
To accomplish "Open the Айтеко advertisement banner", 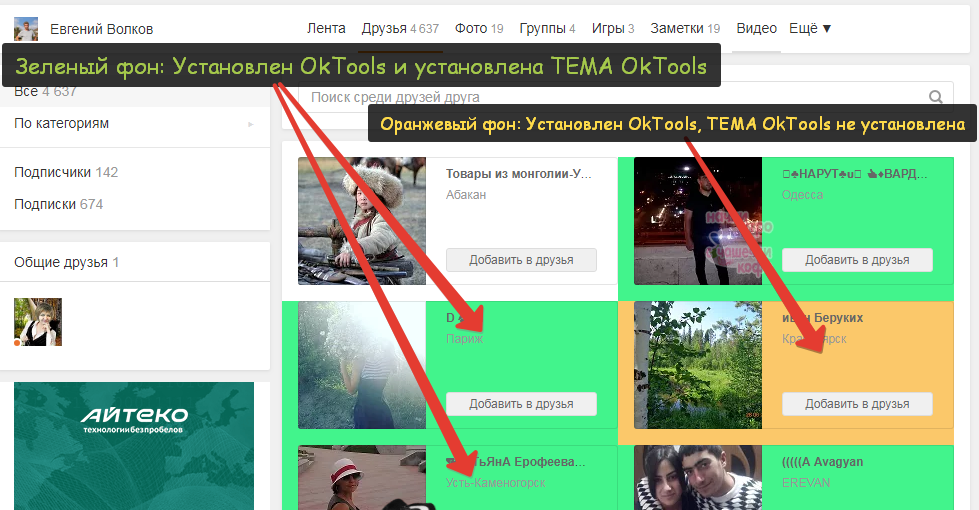I will point(134,446).
